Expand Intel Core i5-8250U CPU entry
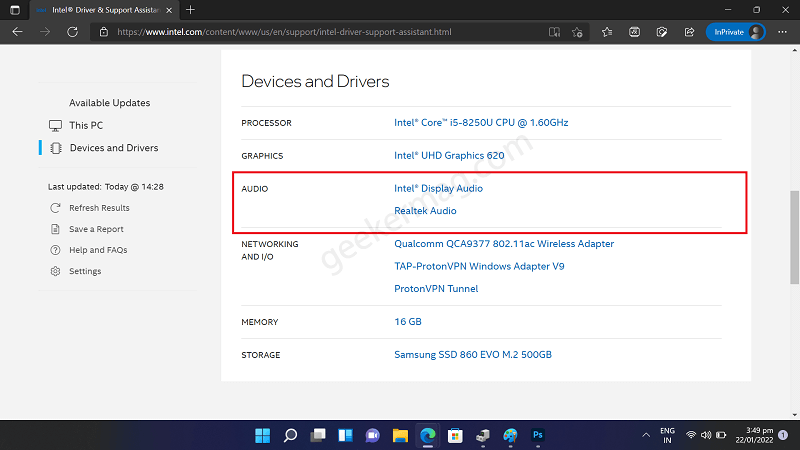 pos(481,122)
